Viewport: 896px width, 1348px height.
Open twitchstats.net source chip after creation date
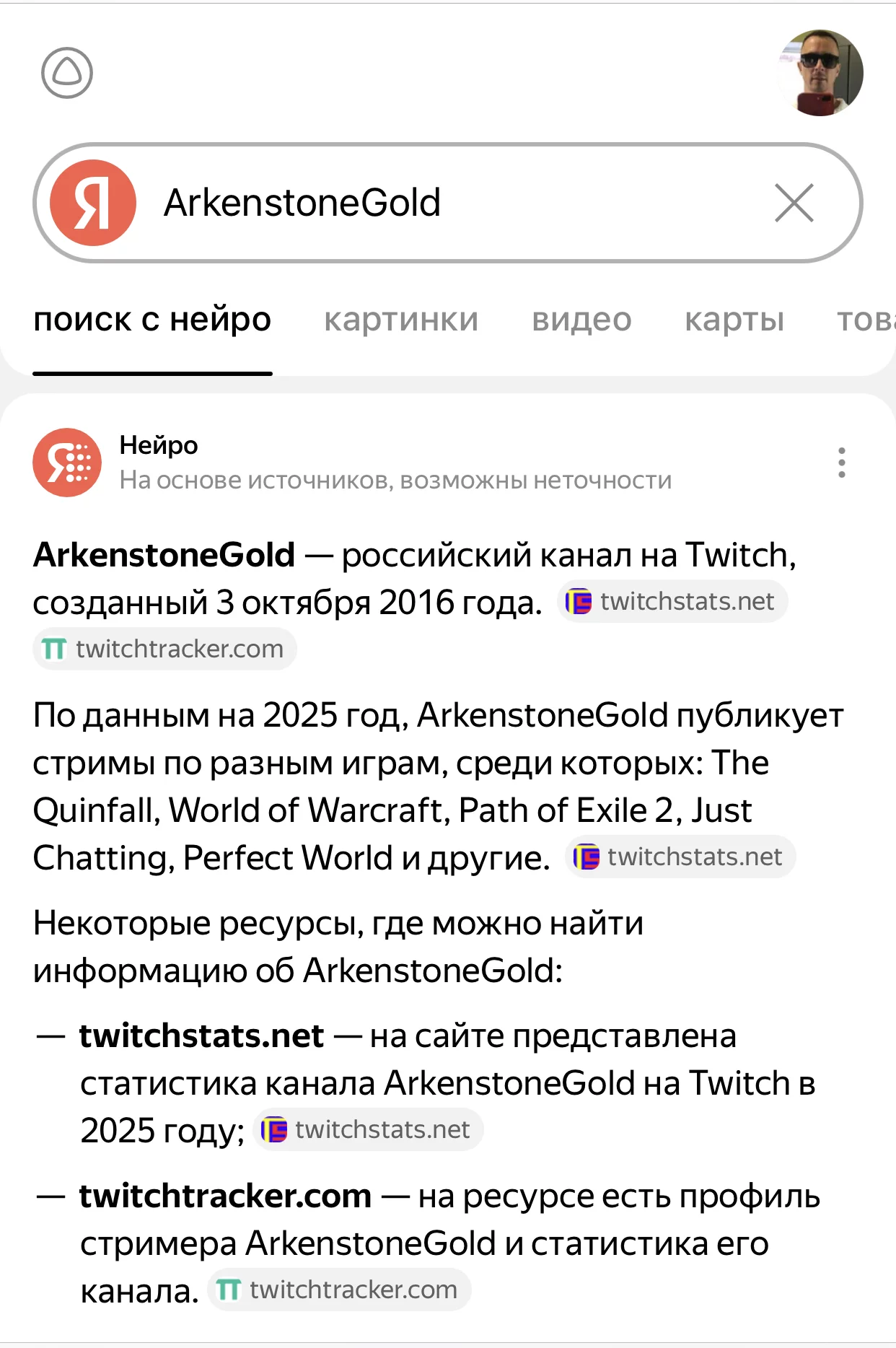coord(672,601)
